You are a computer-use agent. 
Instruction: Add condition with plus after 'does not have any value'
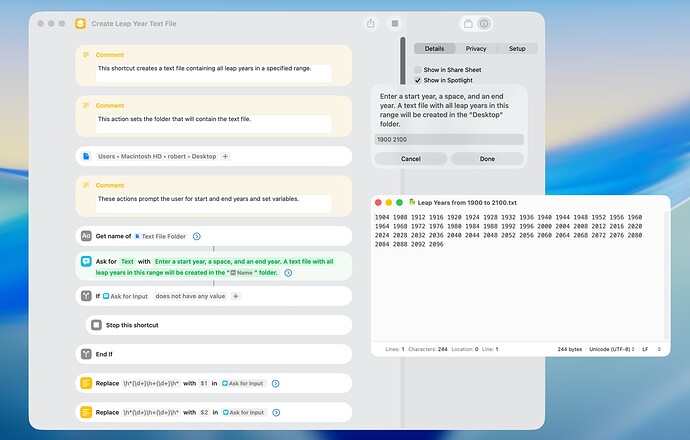(236, 296)
